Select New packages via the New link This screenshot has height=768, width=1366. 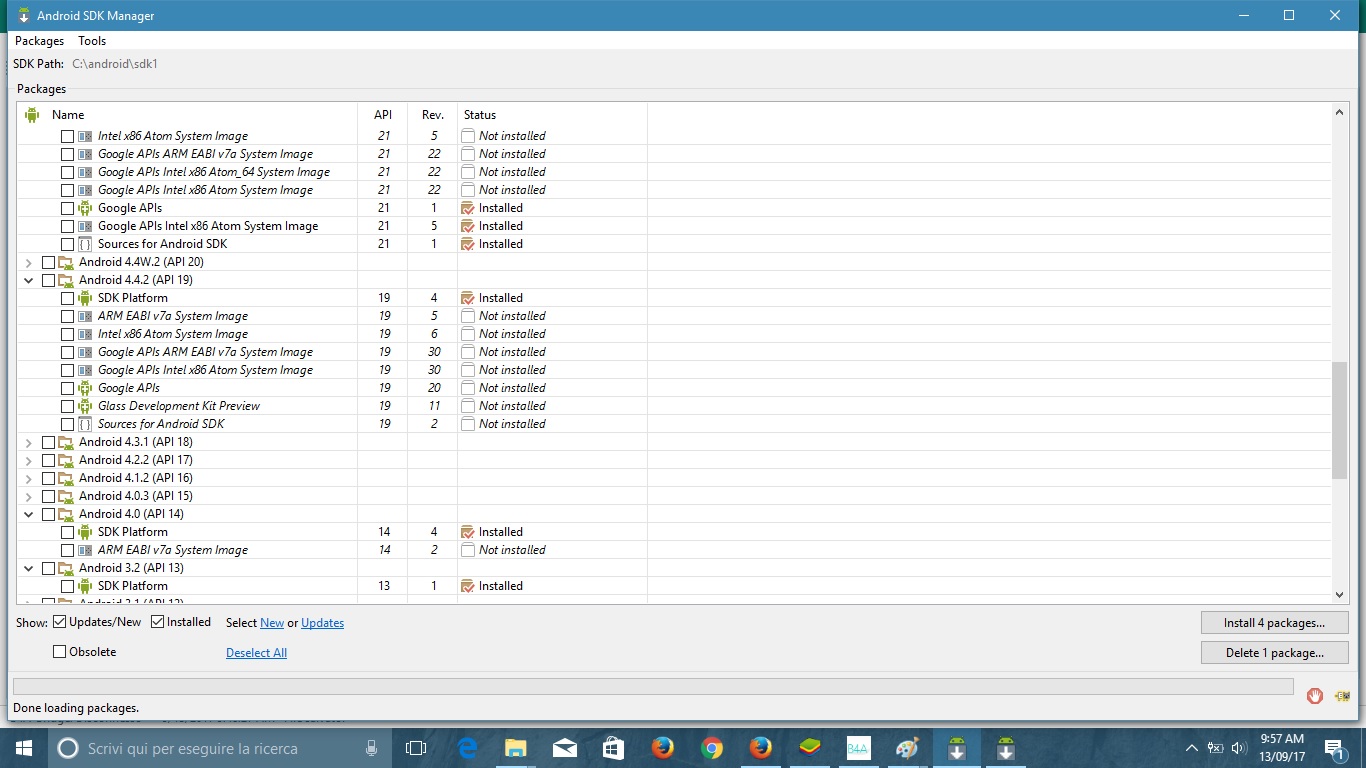click(272, 623)
